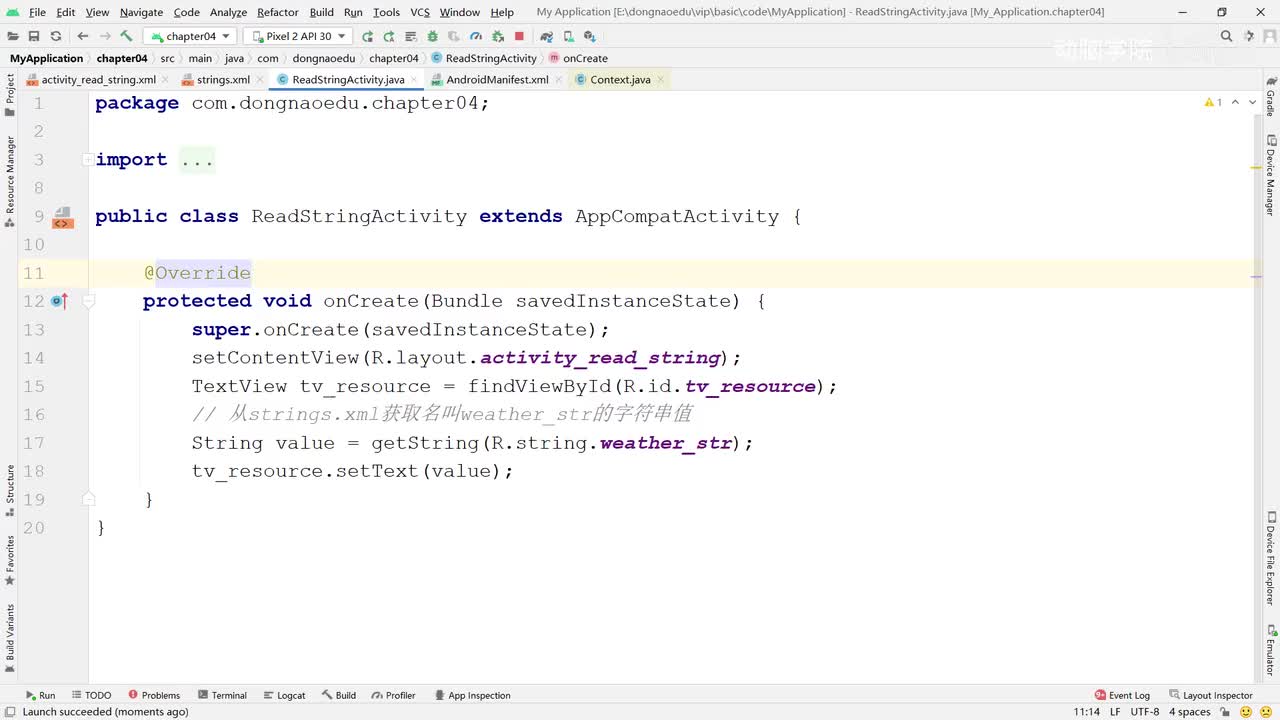Toggle read-only lock icon in status bar

[1227, 712]
